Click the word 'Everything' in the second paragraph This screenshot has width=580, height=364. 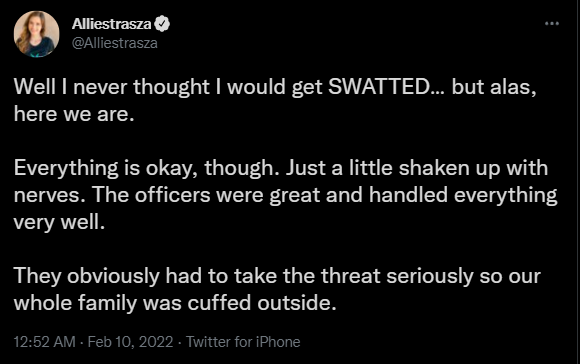(x=66, y=168)
